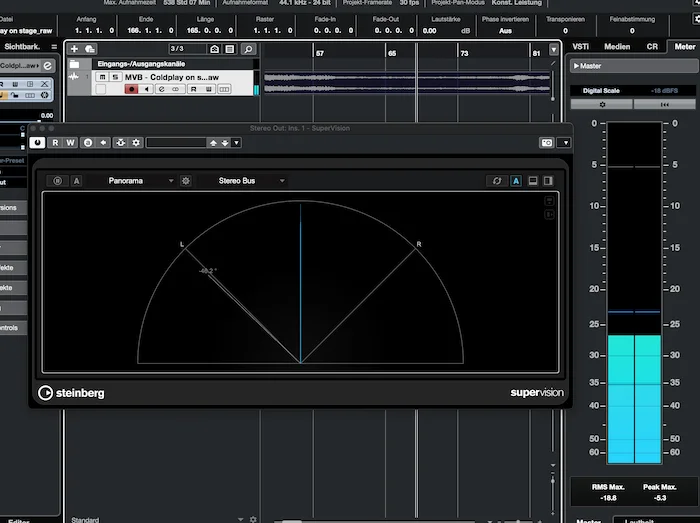Click ruler at bar 73
Viewport: 700px width, 523px height.
pos(464,53)
